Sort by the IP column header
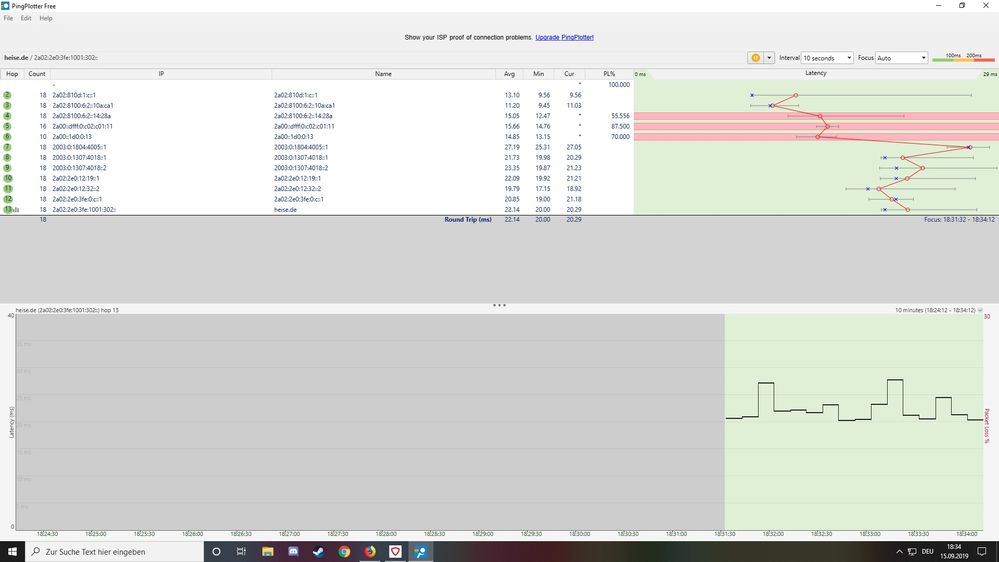The image size is (999, 562). 161,74
